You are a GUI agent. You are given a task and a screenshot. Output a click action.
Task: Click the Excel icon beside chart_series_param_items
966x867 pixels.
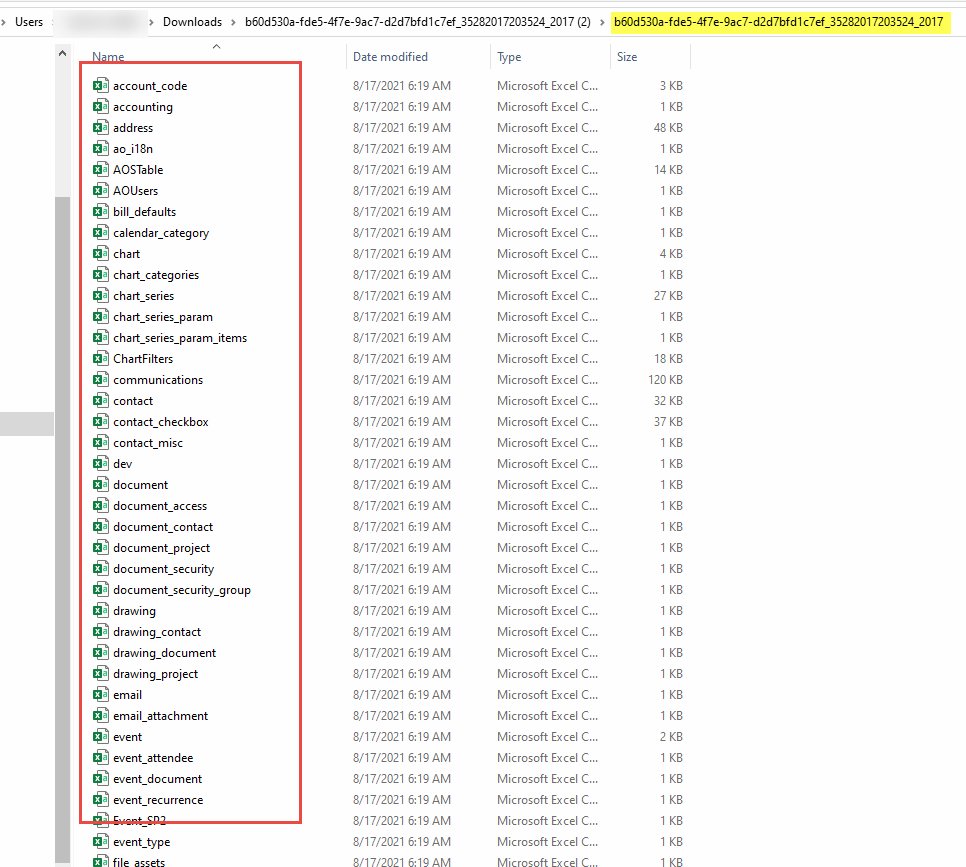pyautogui.click(x=100, y=337)
